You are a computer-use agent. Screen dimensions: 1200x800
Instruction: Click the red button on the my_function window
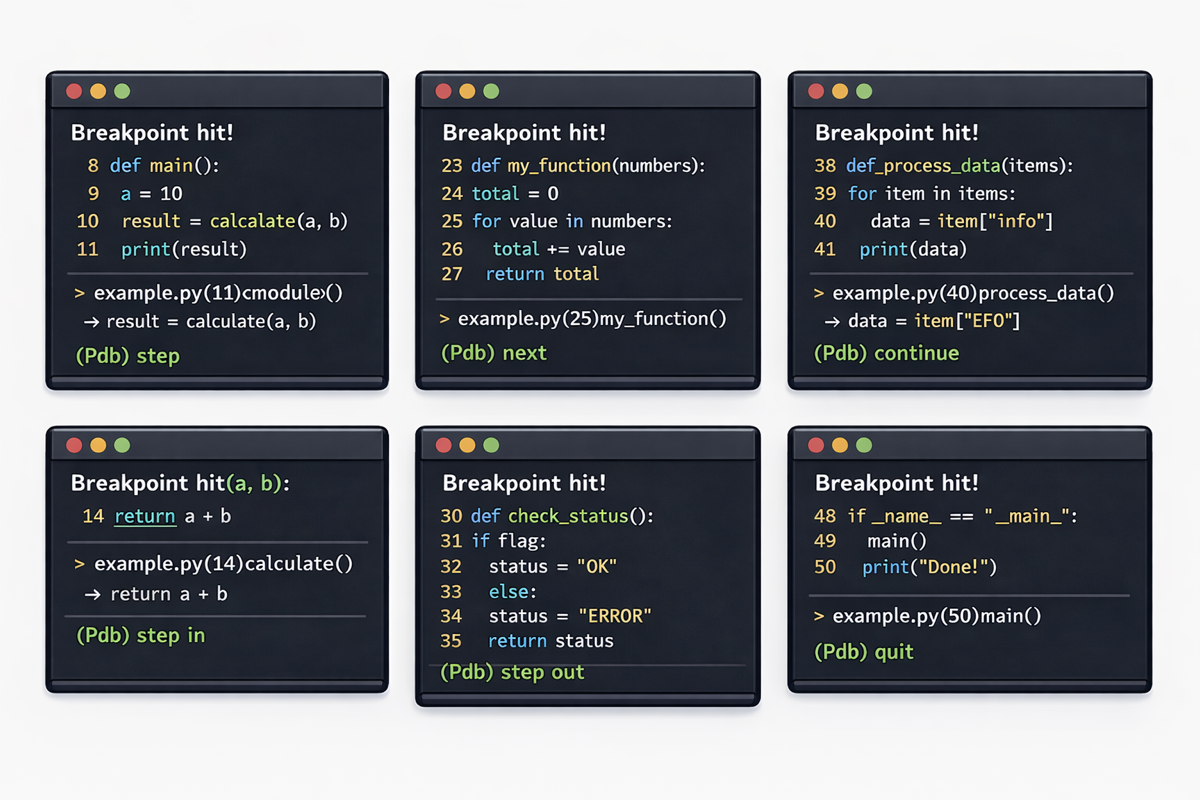(x=443, y=91)
